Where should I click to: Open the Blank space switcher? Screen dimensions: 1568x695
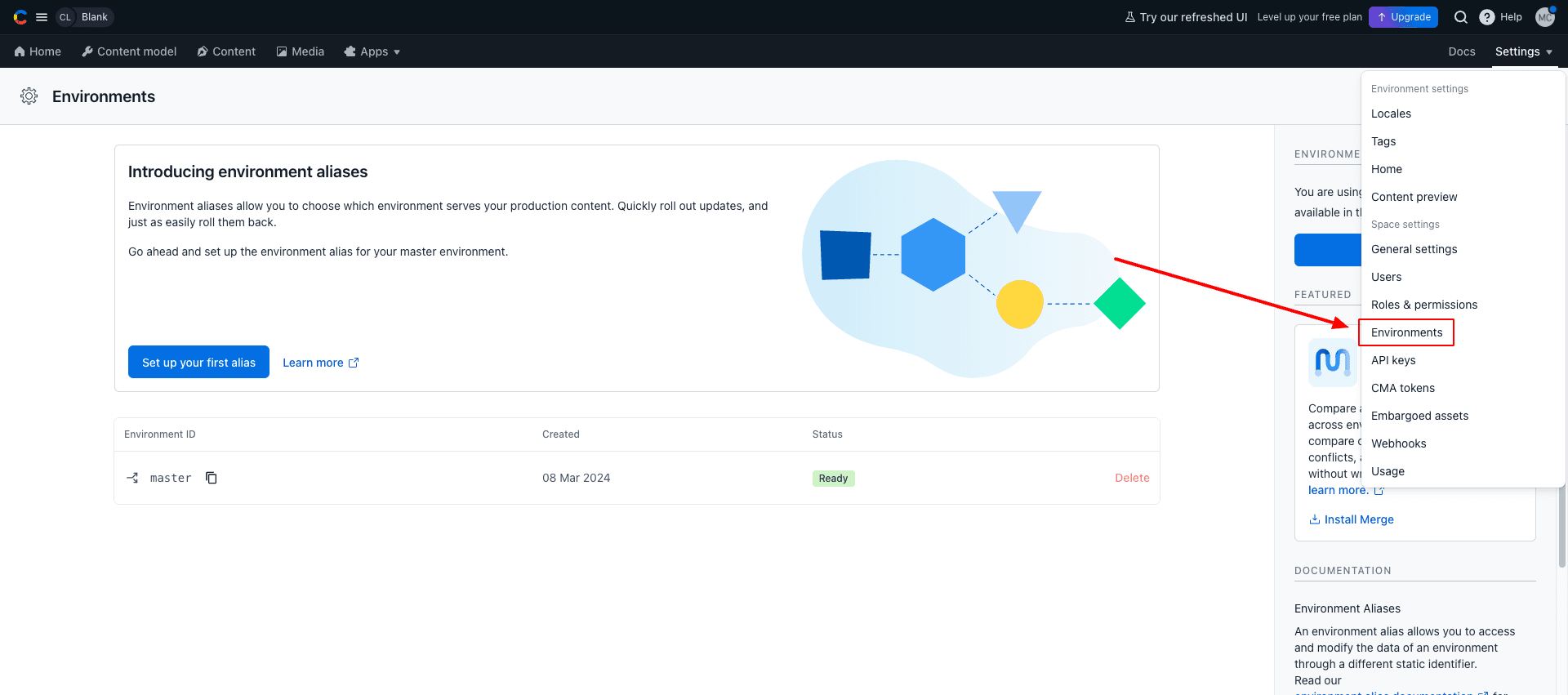coord(85,17)
